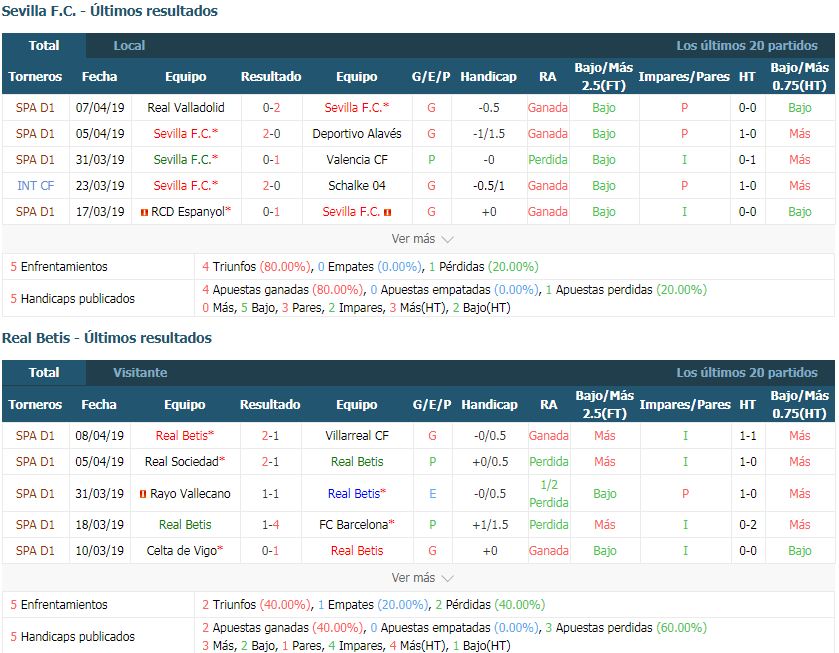Screen dimensions: 839x653
Task: Click the Sevilla F.C. - Últimos resultados heading
Action: tap(110, 11)
